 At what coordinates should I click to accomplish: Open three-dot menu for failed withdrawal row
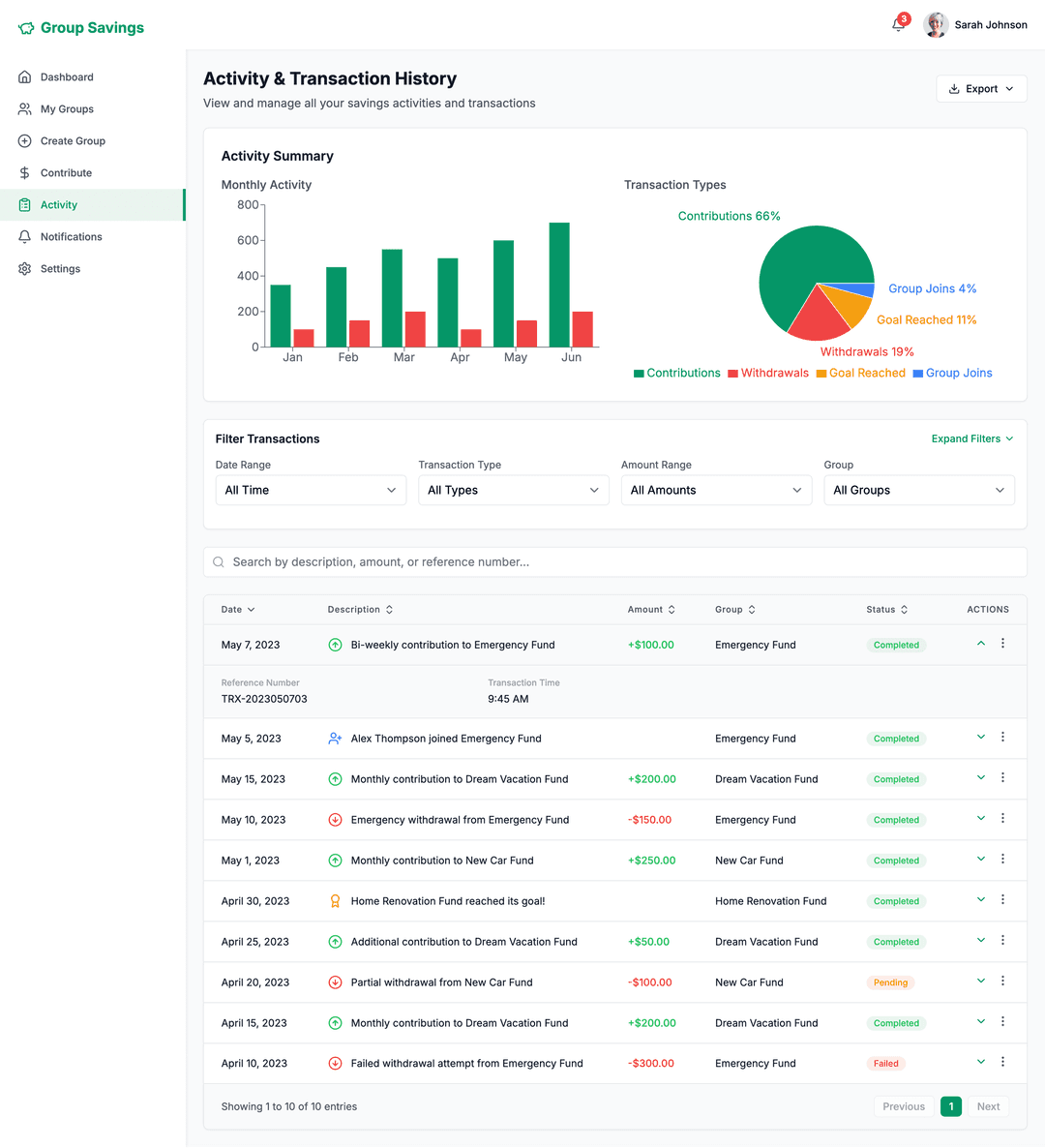pos(1002,1062)
